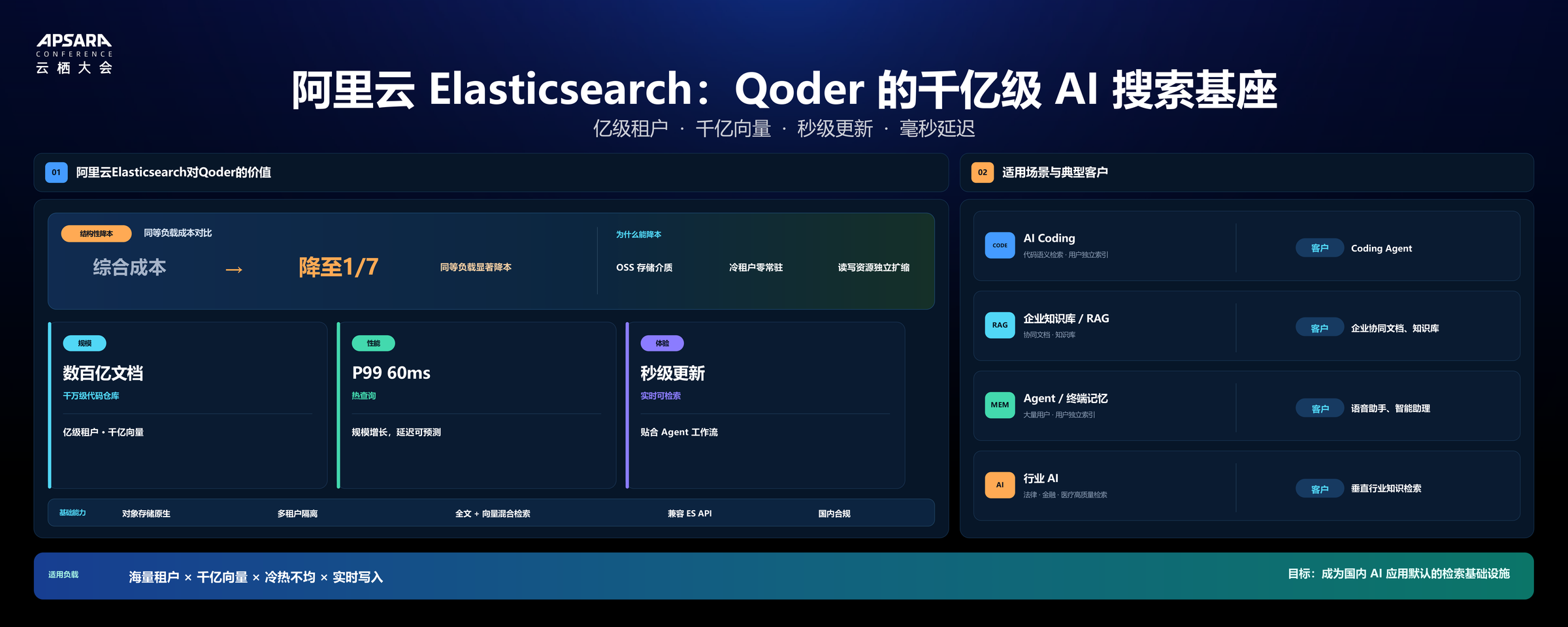Click the "适用负载" label in the bottom banner

point(63,575)
